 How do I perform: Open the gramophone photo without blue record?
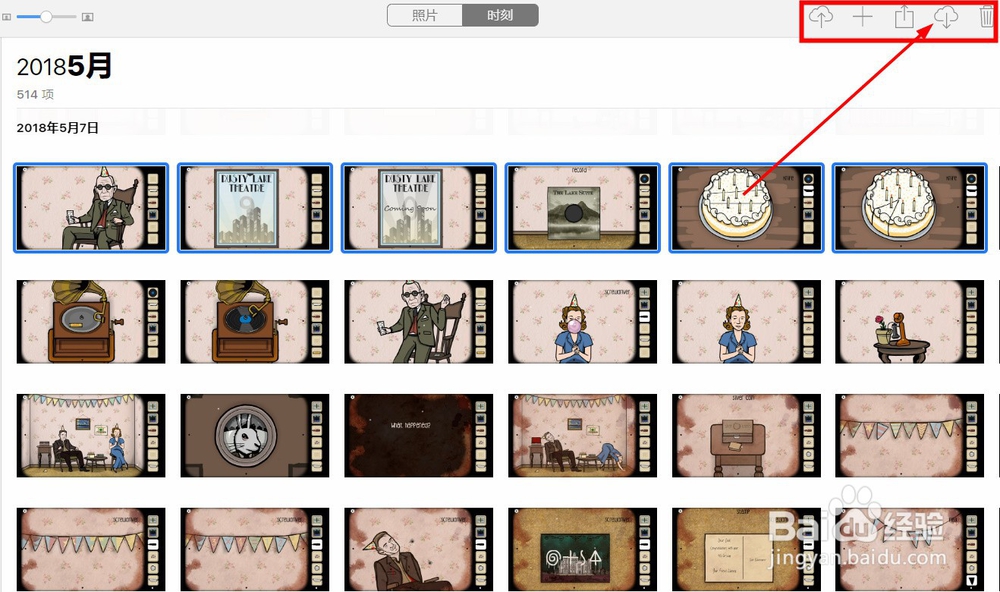point(91,322)
